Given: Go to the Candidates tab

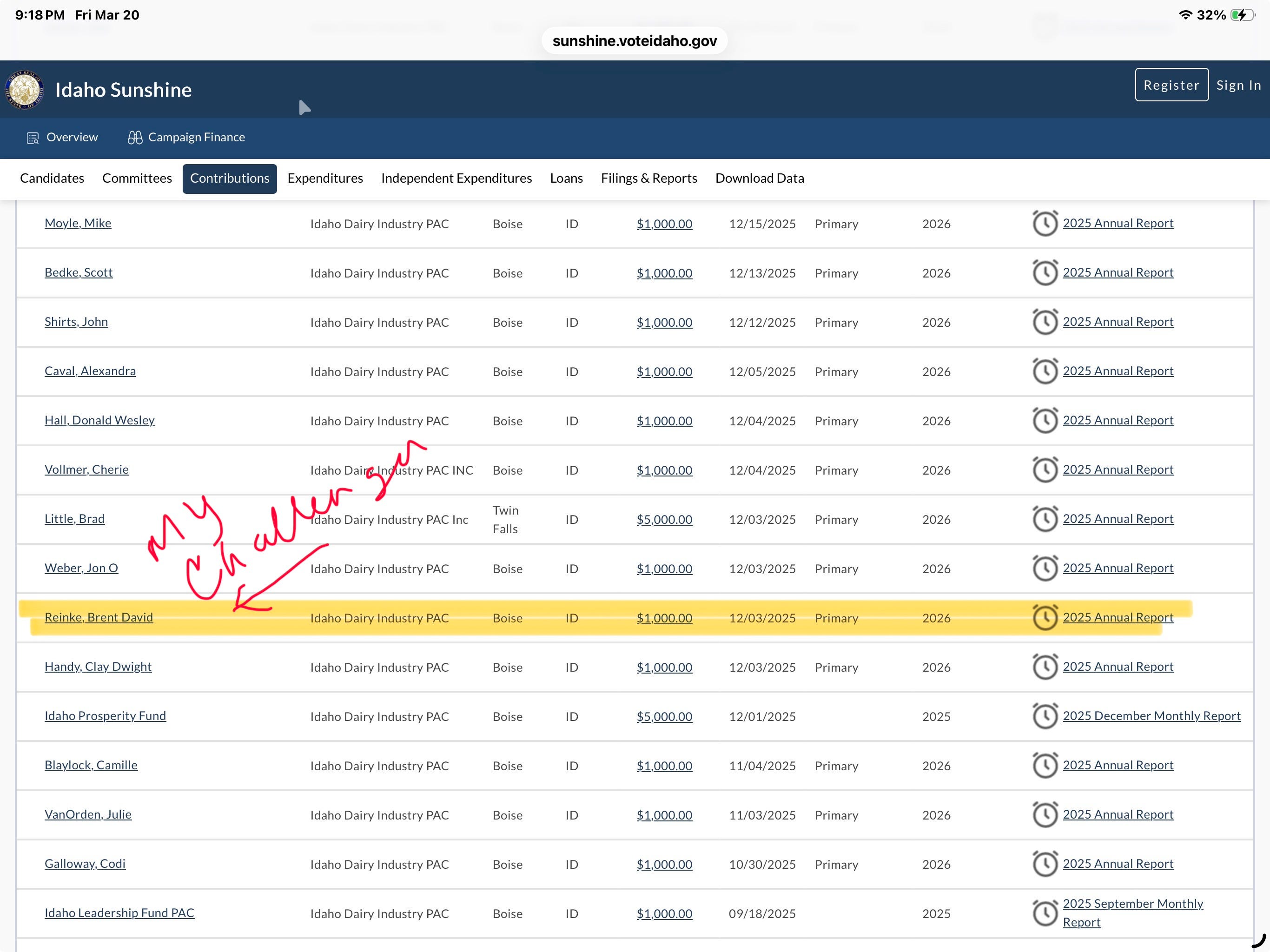Looking at the screenshot, I should point(52,178).
